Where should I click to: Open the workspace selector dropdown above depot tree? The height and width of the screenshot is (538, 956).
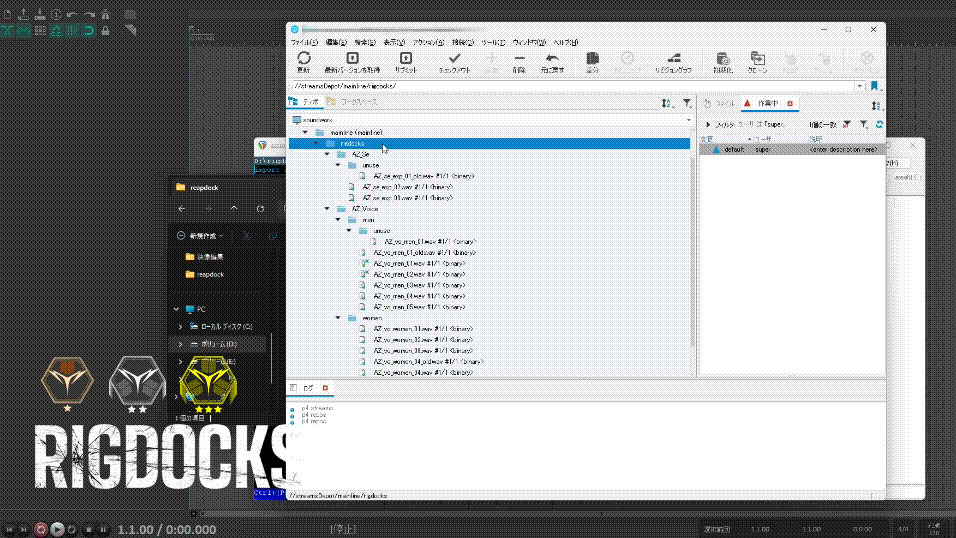(x=689, y=120)
